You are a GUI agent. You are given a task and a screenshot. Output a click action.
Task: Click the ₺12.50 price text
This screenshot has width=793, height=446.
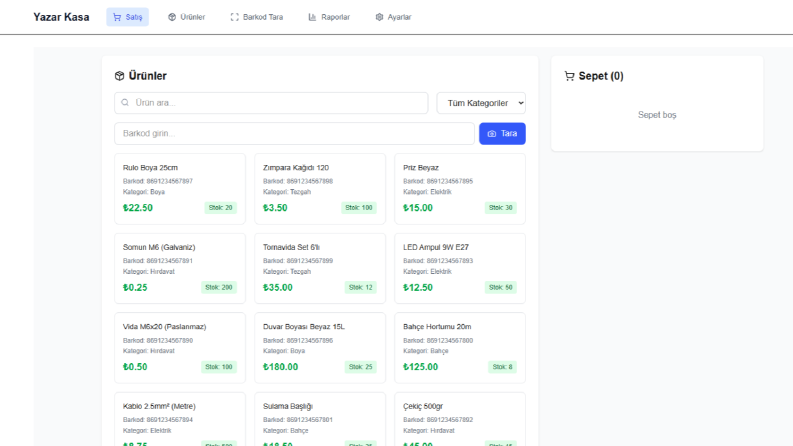pos(418,287)
